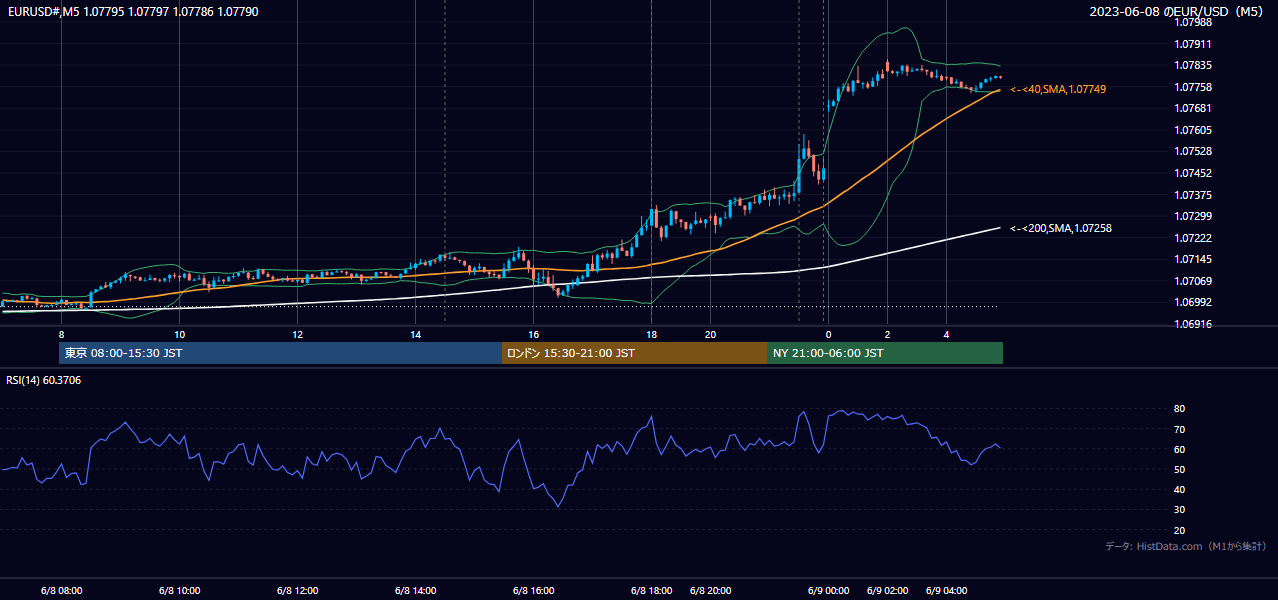Click the price axis label 1.06916
Viewport: 1278px width, 600px height.
[x=1193, y=325]
